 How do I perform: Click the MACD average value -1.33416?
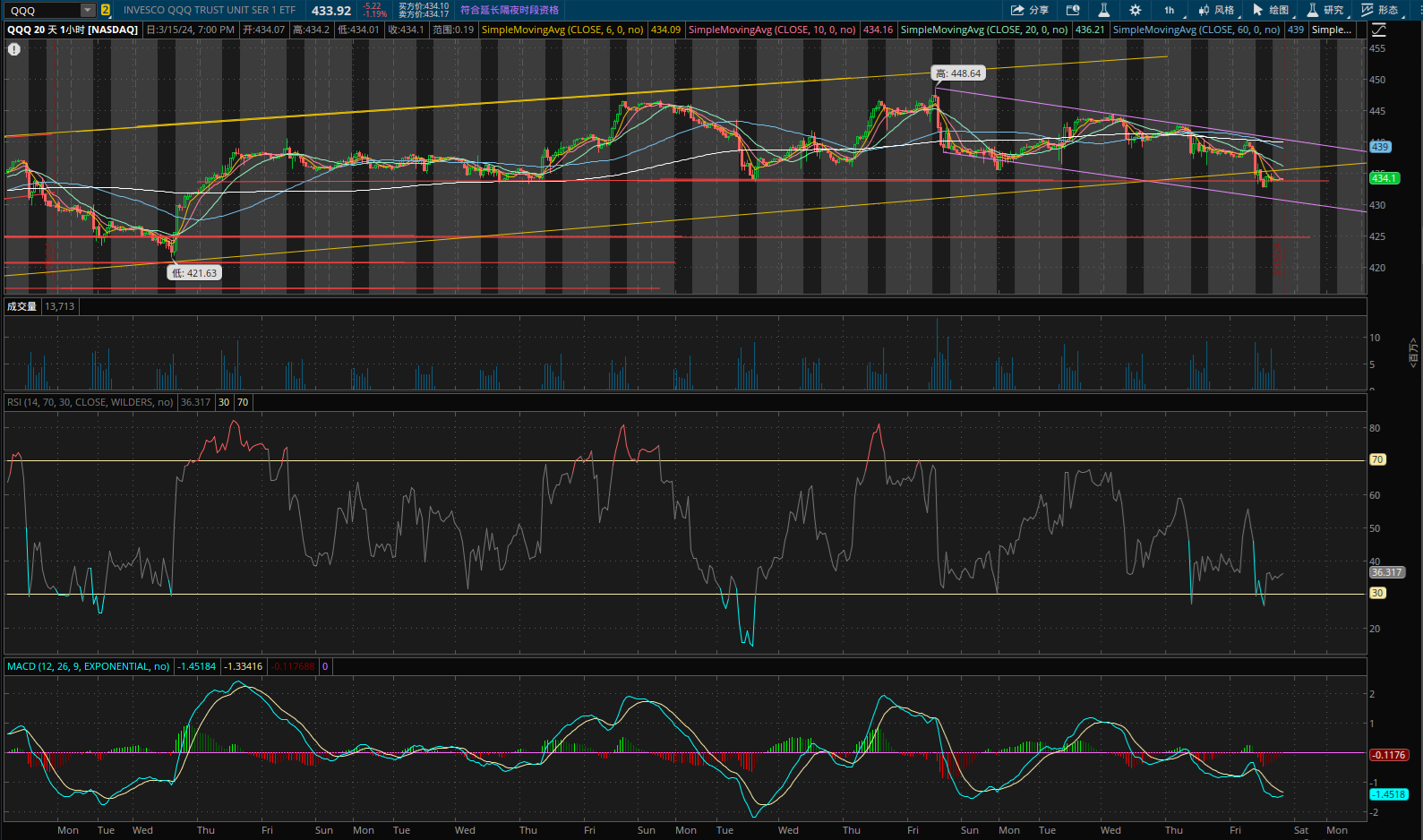coord(244,666)
